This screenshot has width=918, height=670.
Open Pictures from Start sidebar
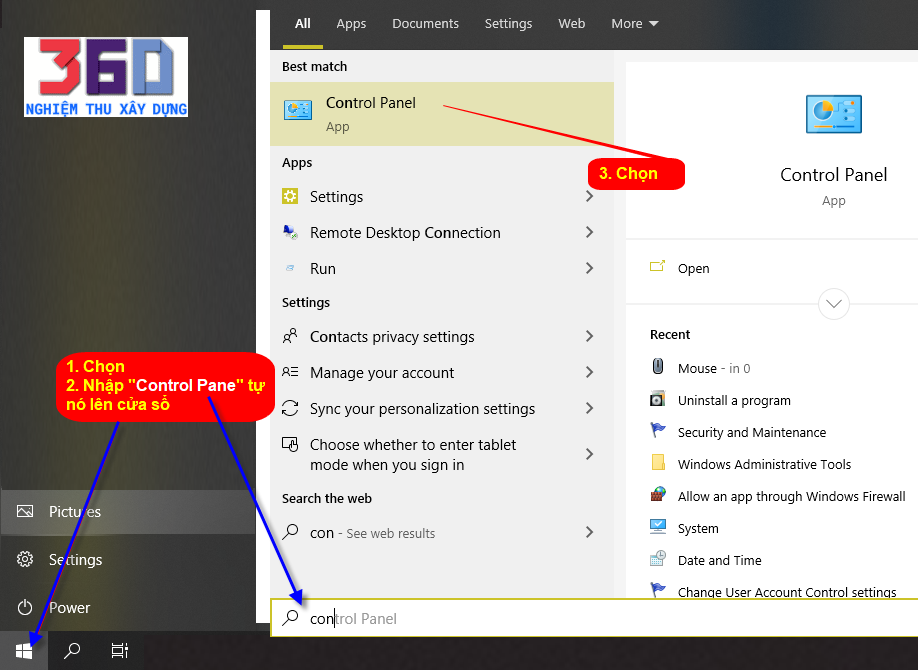(74, 512)
